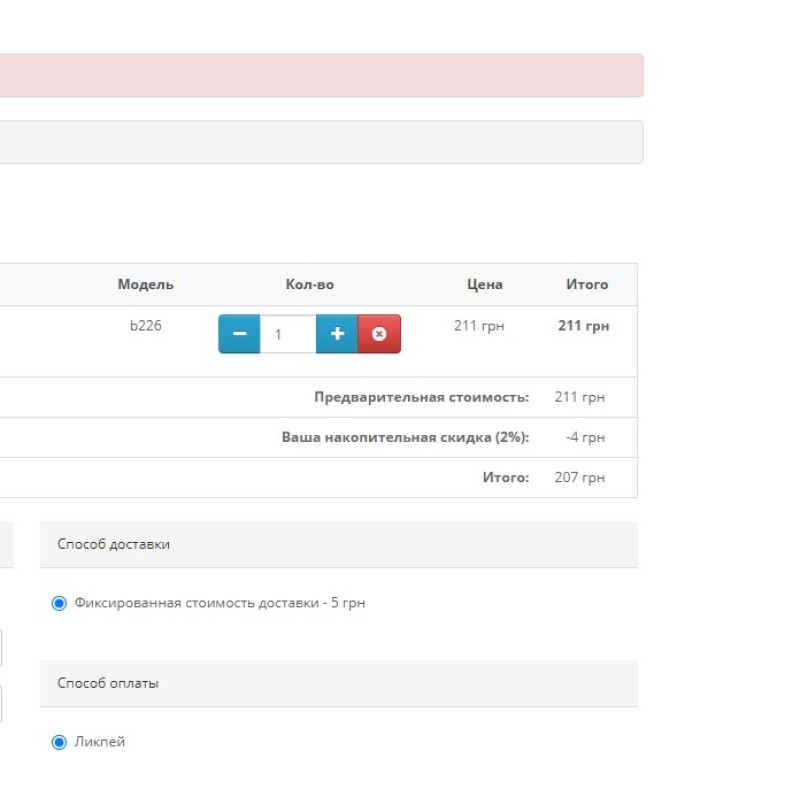Increase quantity with the plus button

coord(337,334)
